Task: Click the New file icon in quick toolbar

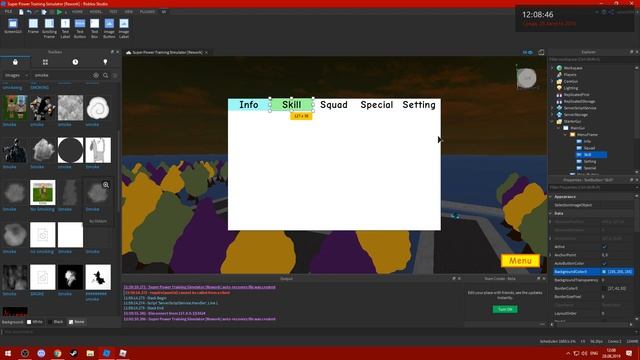Action: click(x=21, y=12)
